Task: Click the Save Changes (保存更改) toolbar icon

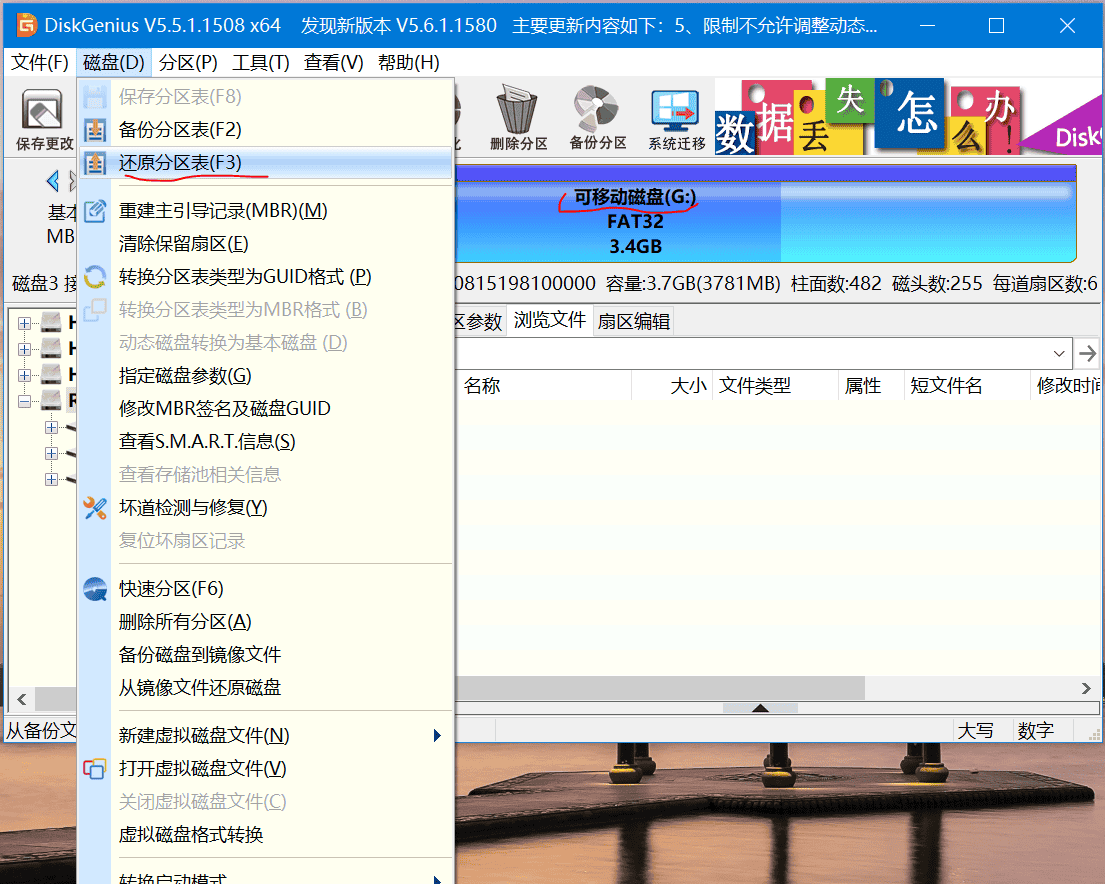Action: 42,118
